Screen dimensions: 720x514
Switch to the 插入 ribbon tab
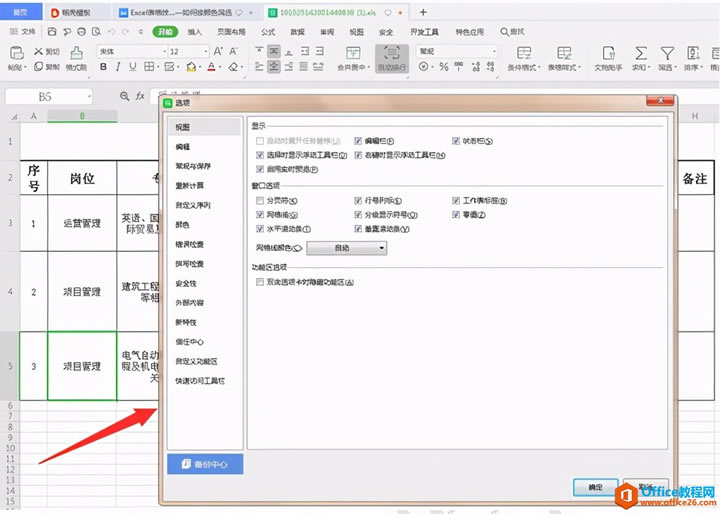click(195, 32)
